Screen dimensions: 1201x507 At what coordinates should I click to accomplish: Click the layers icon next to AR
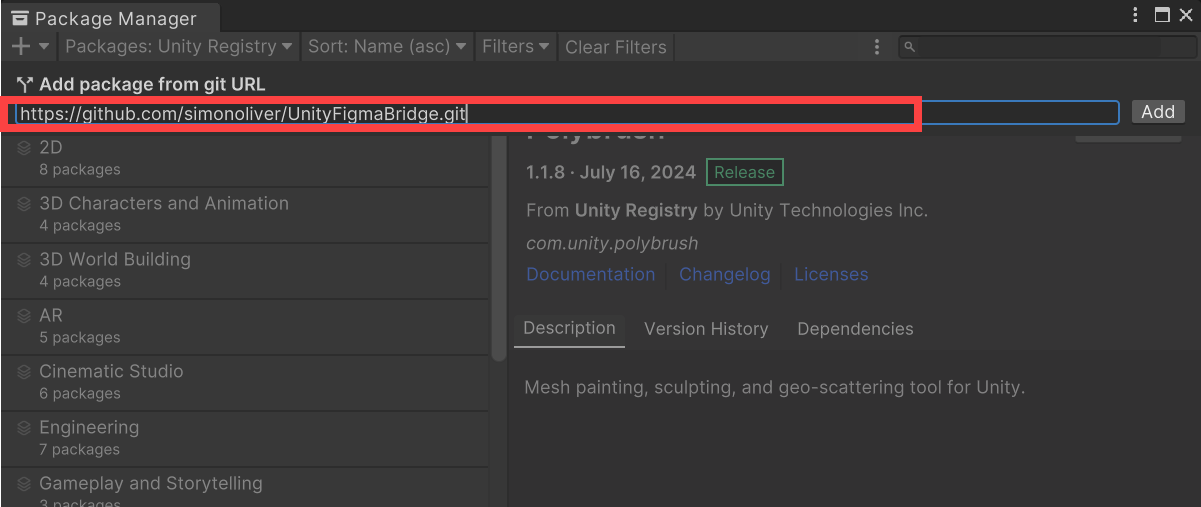click(24, 316)
